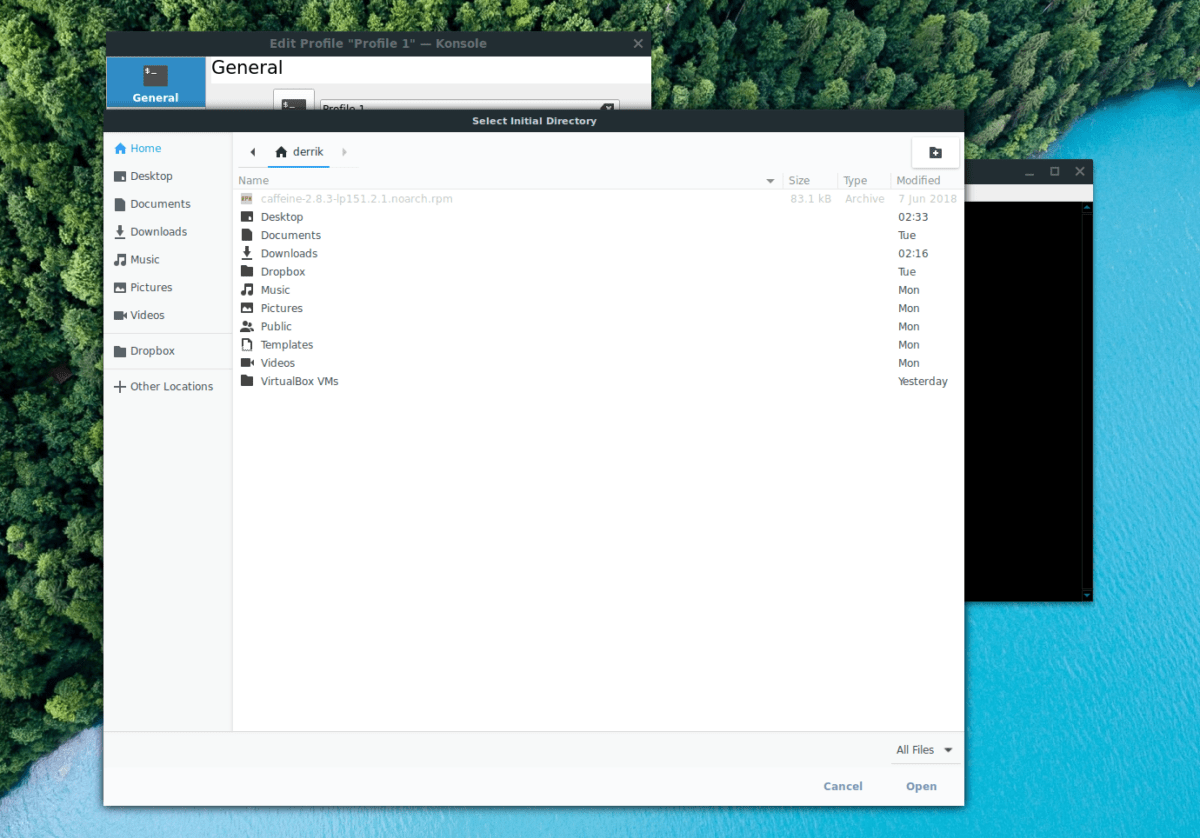The image size is (1200, 838).
Task: Select Home in the sidebar
Action: coord(145,148)
